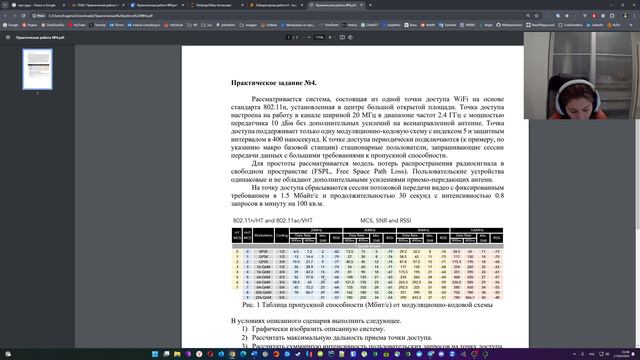Open Zoom from the taskbar
The image size is (640, 360).
(x=452, y=354)
